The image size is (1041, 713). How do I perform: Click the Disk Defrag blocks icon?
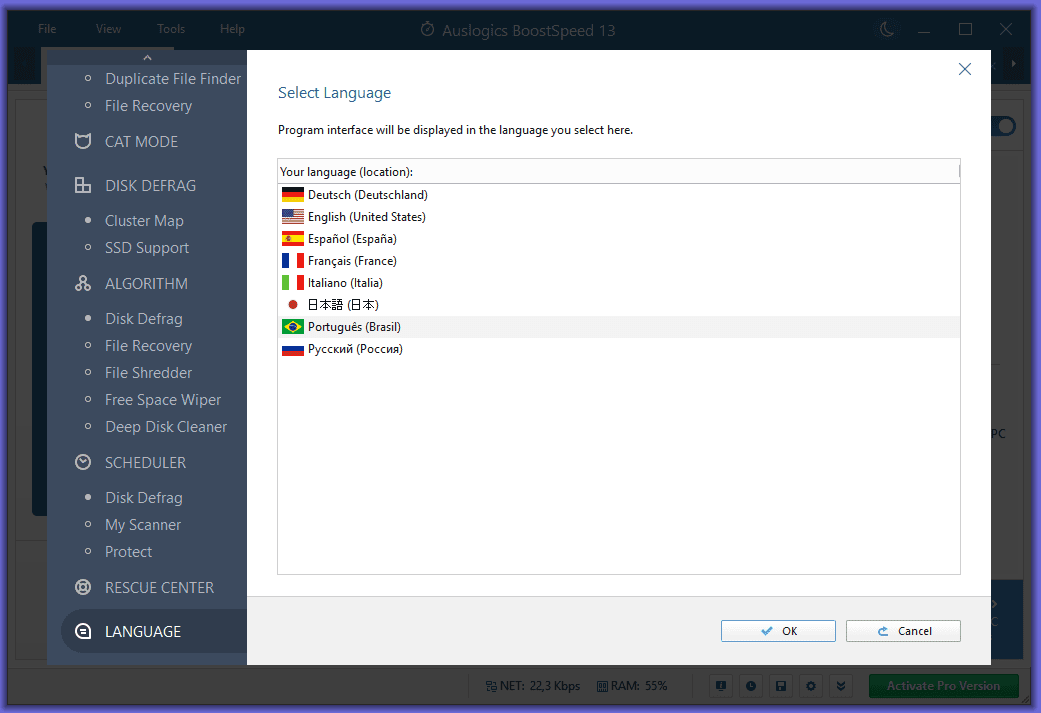83,185
